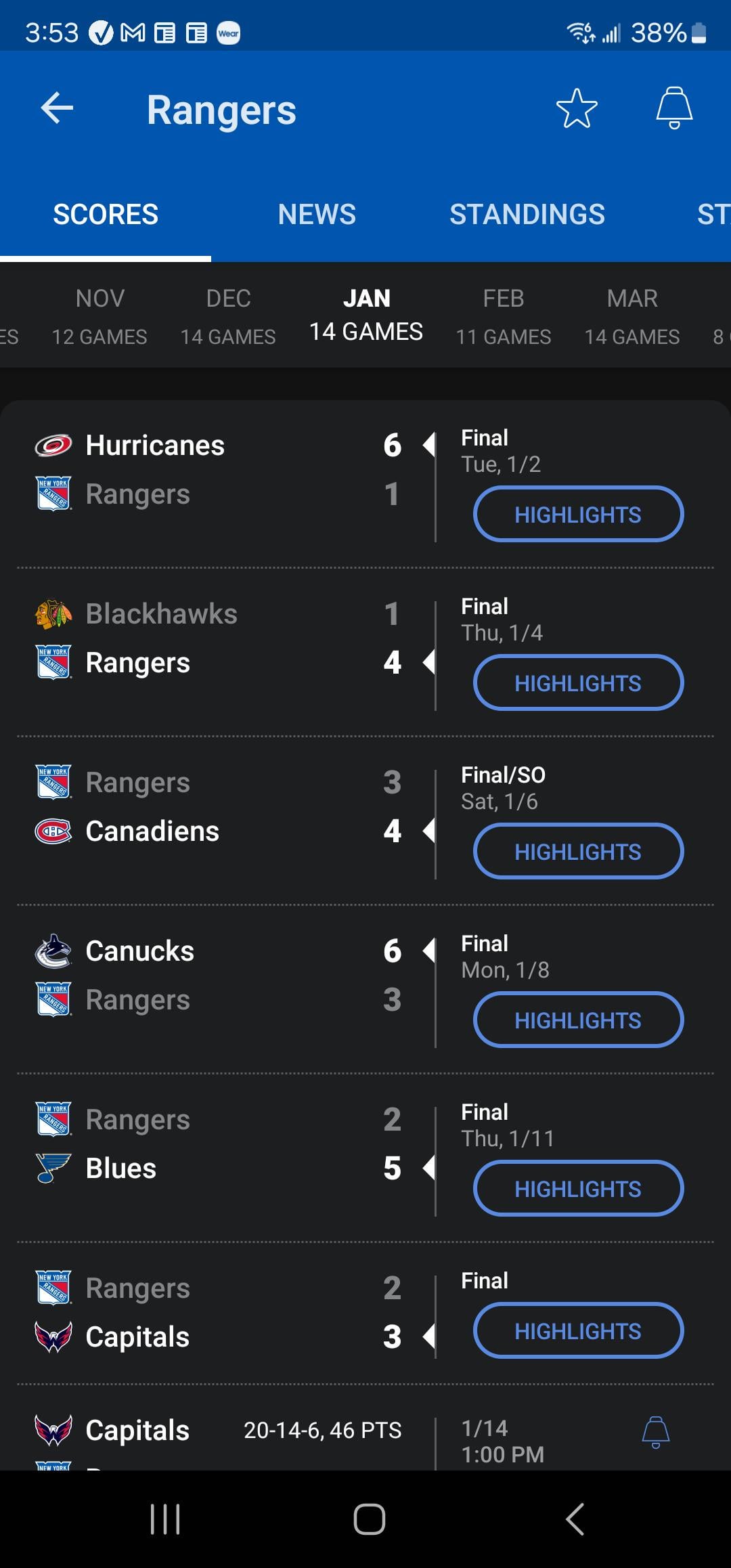Open Android recent apps button

click(x=165, y=1519)
